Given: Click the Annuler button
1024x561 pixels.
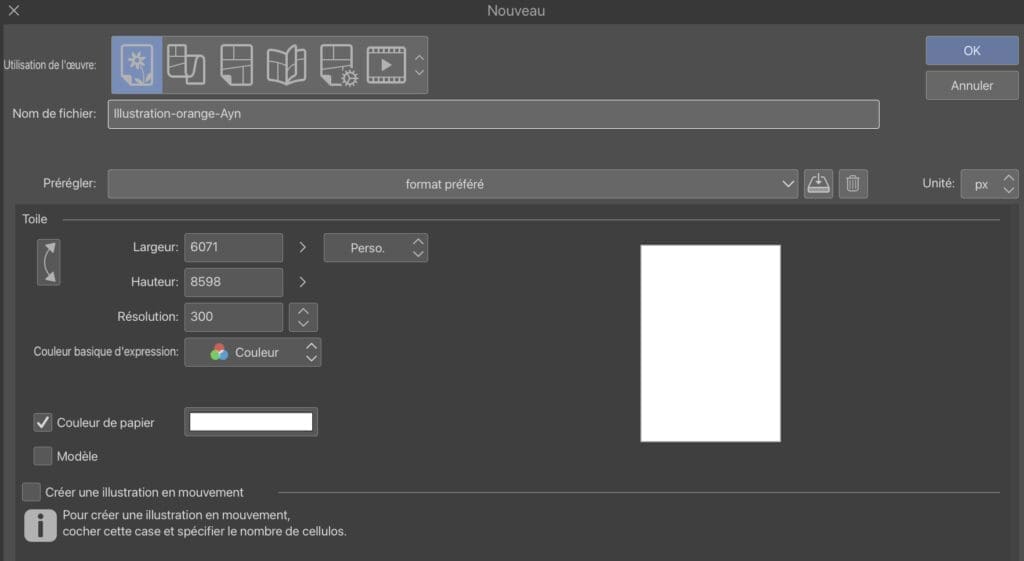Looking at the screenshot, I should point(972,85).
